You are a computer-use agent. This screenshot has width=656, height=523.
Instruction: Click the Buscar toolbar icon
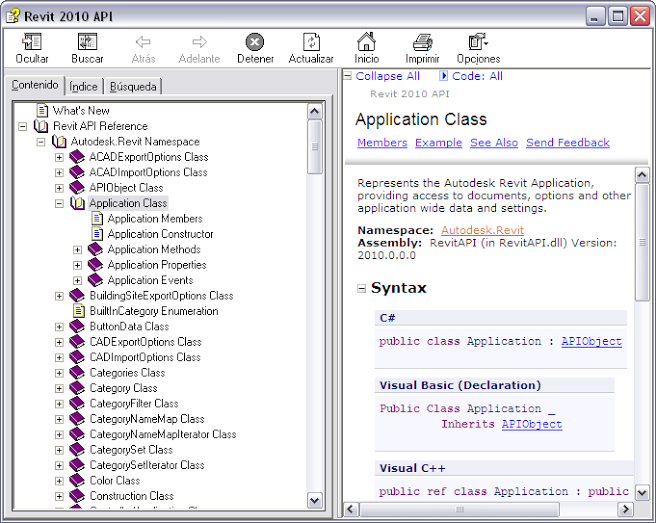(x=87, y=42)
